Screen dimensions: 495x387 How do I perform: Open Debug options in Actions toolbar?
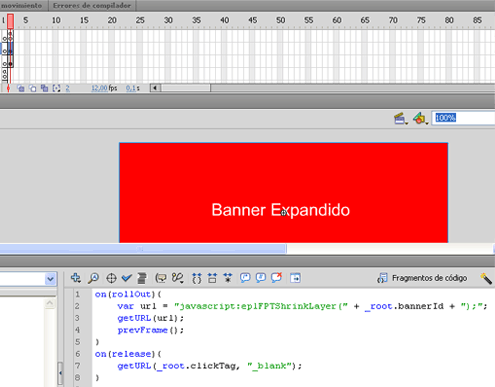178,278
